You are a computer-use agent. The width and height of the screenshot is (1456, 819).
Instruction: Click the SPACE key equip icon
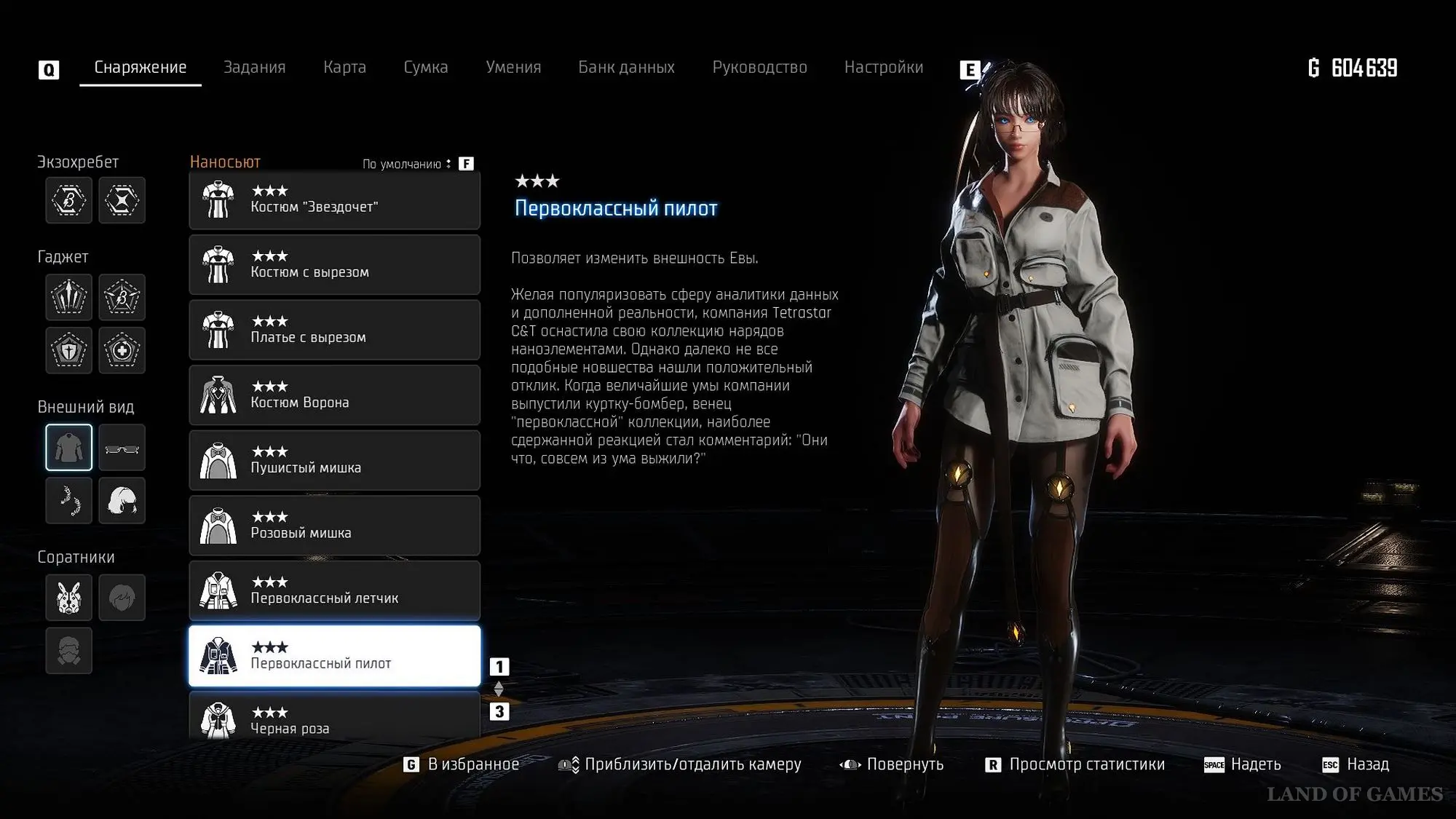coord(1214,764)
